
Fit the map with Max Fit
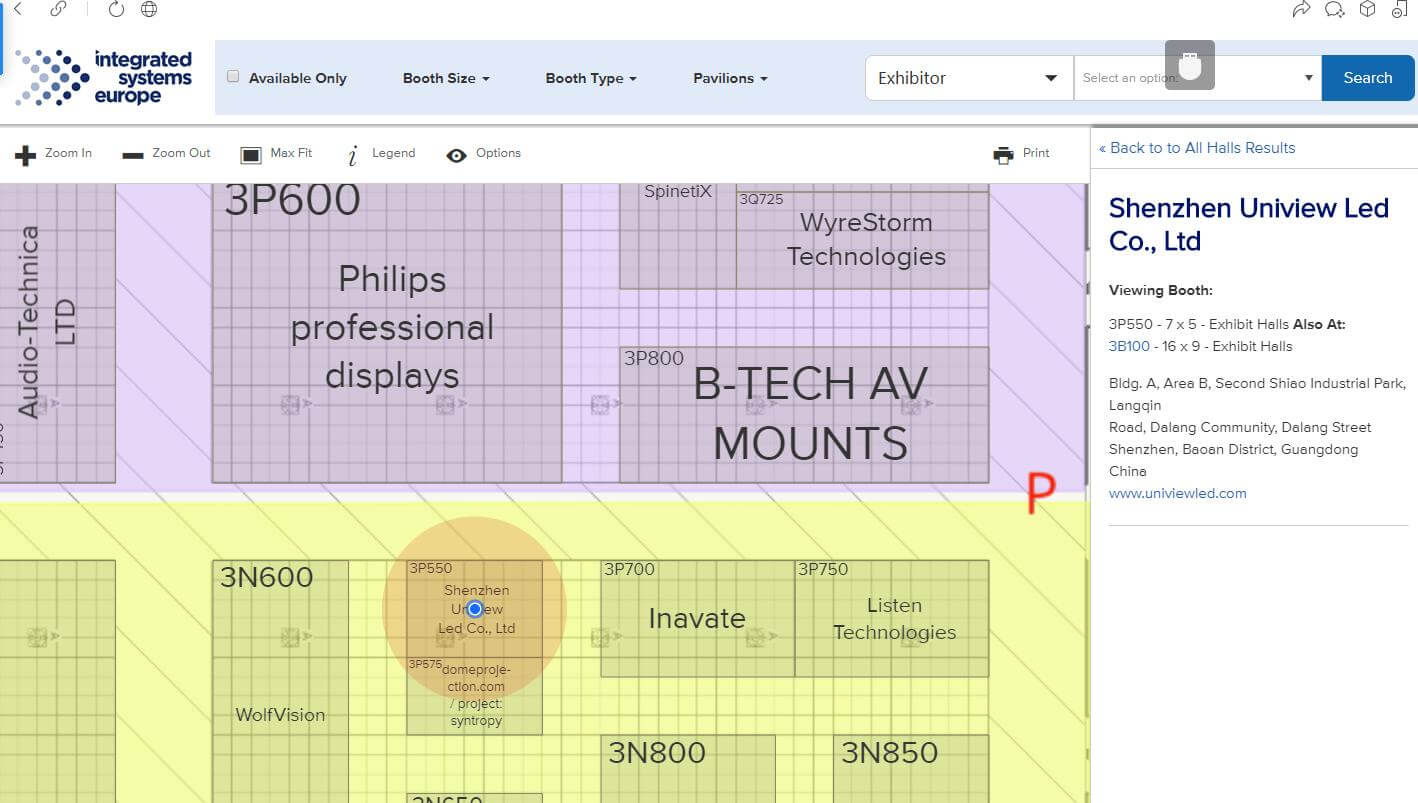[276, 154]
